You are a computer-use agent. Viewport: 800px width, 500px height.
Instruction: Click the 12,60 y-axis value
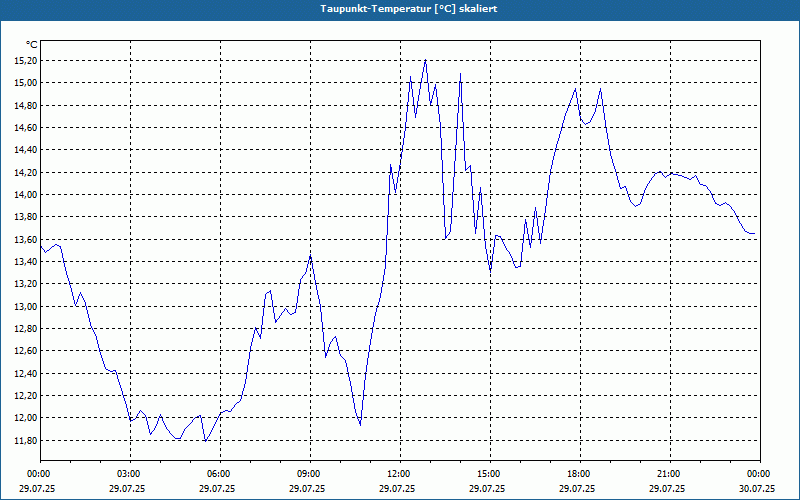click(26, 351)
